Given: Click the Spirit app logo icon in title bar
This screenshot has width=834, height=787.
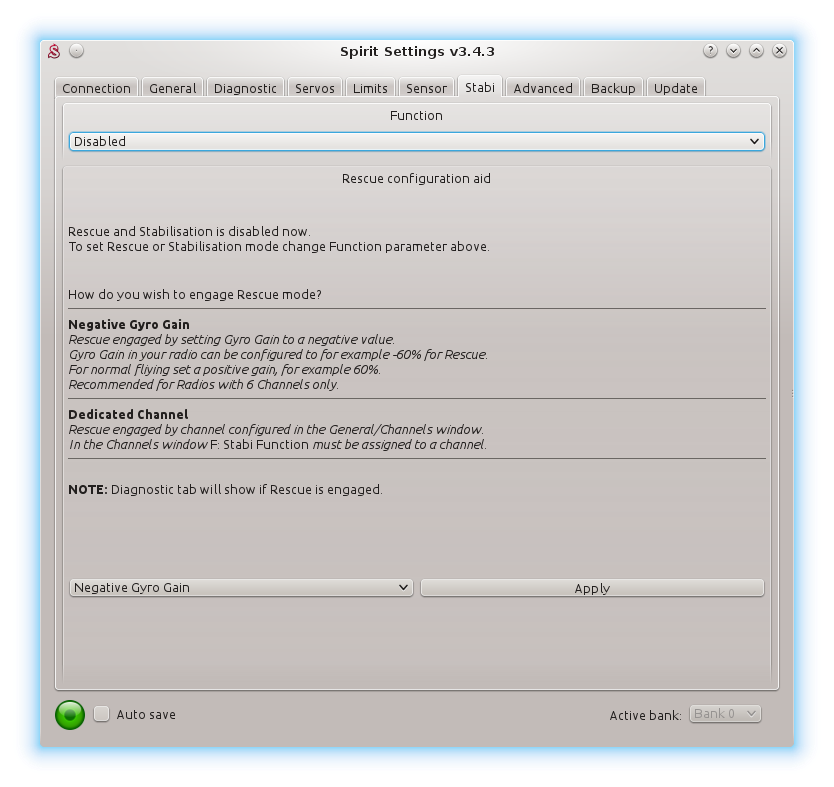Looking at the screenshot, I should 56,51.
